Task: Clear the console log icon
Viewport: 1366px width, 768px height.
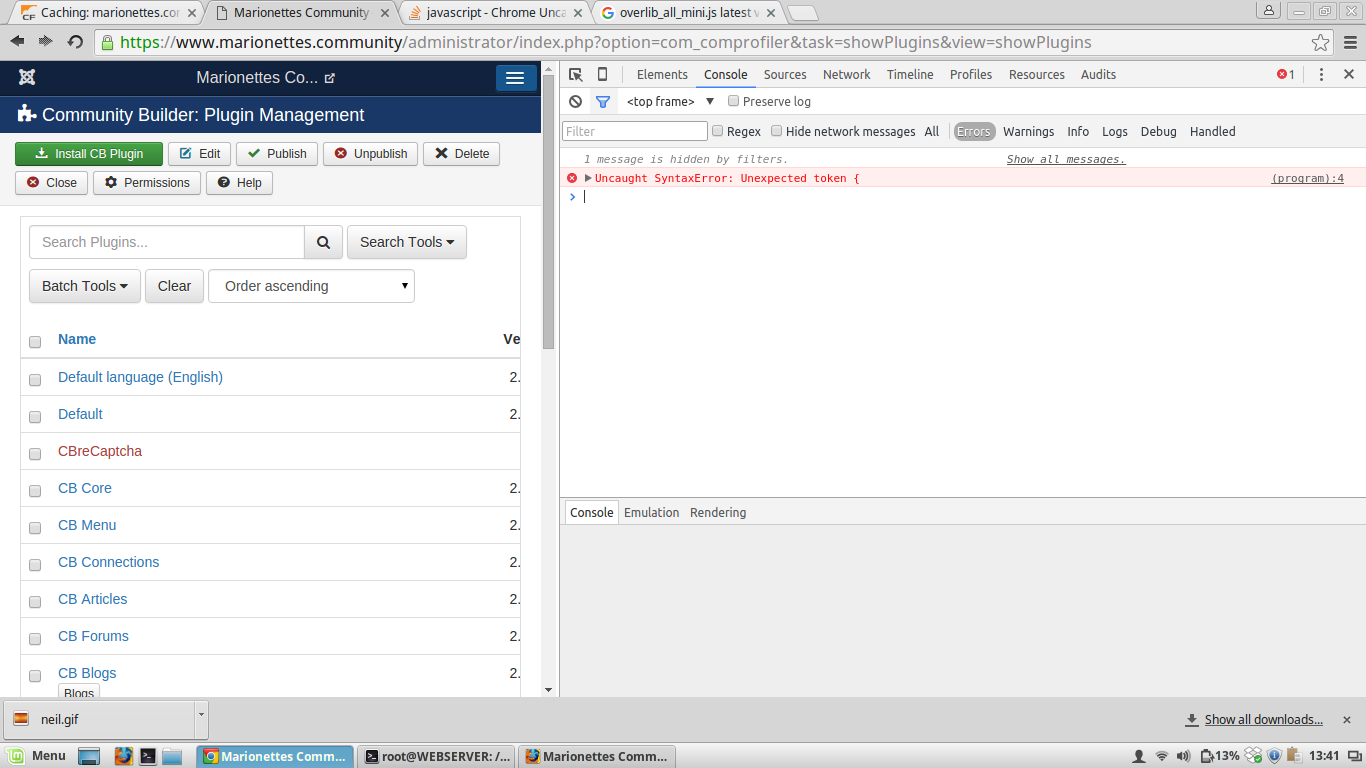Action: click(x=575, y=101)
